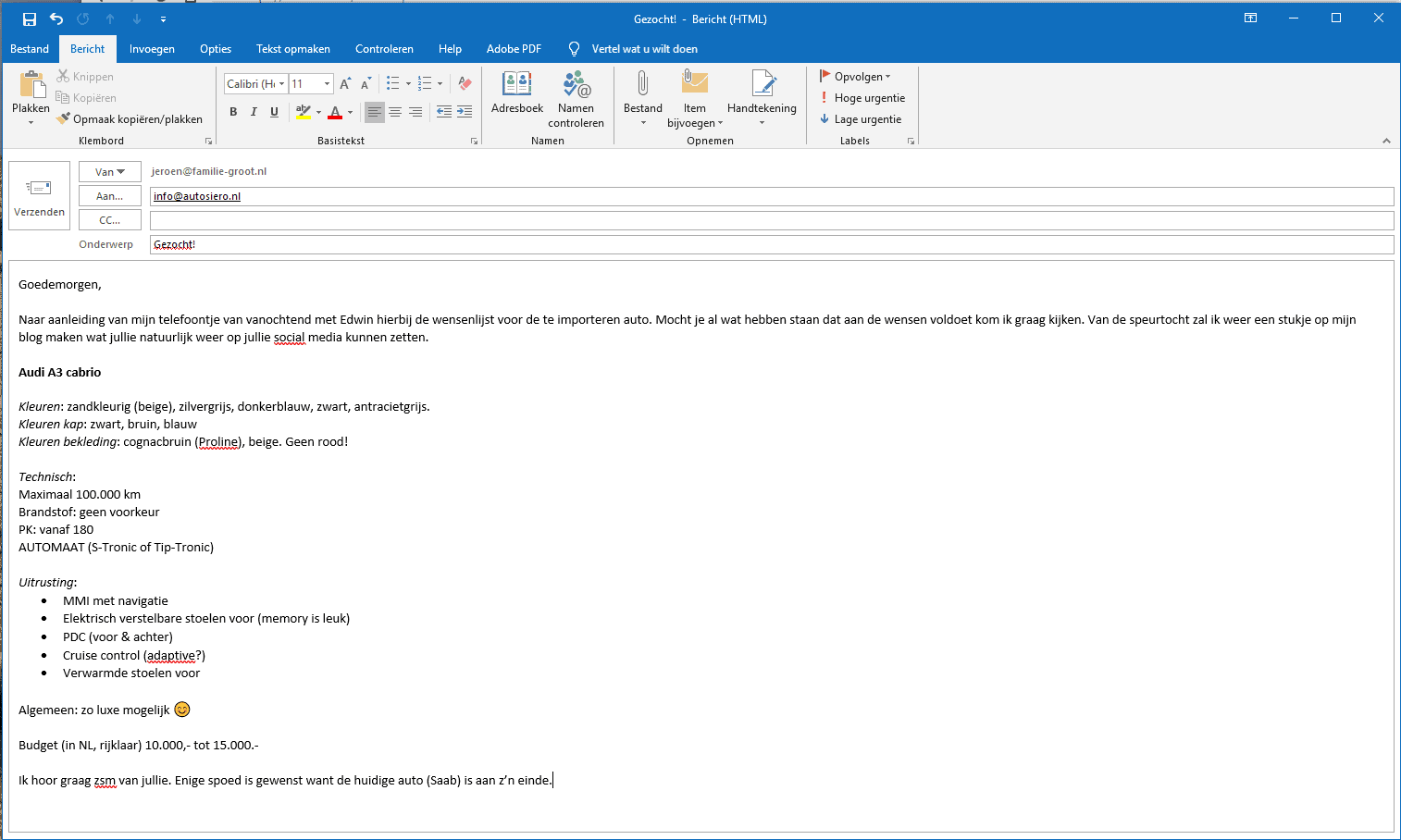
Task: Click the smiley emoji in the message body
Action: click(182, 710)
